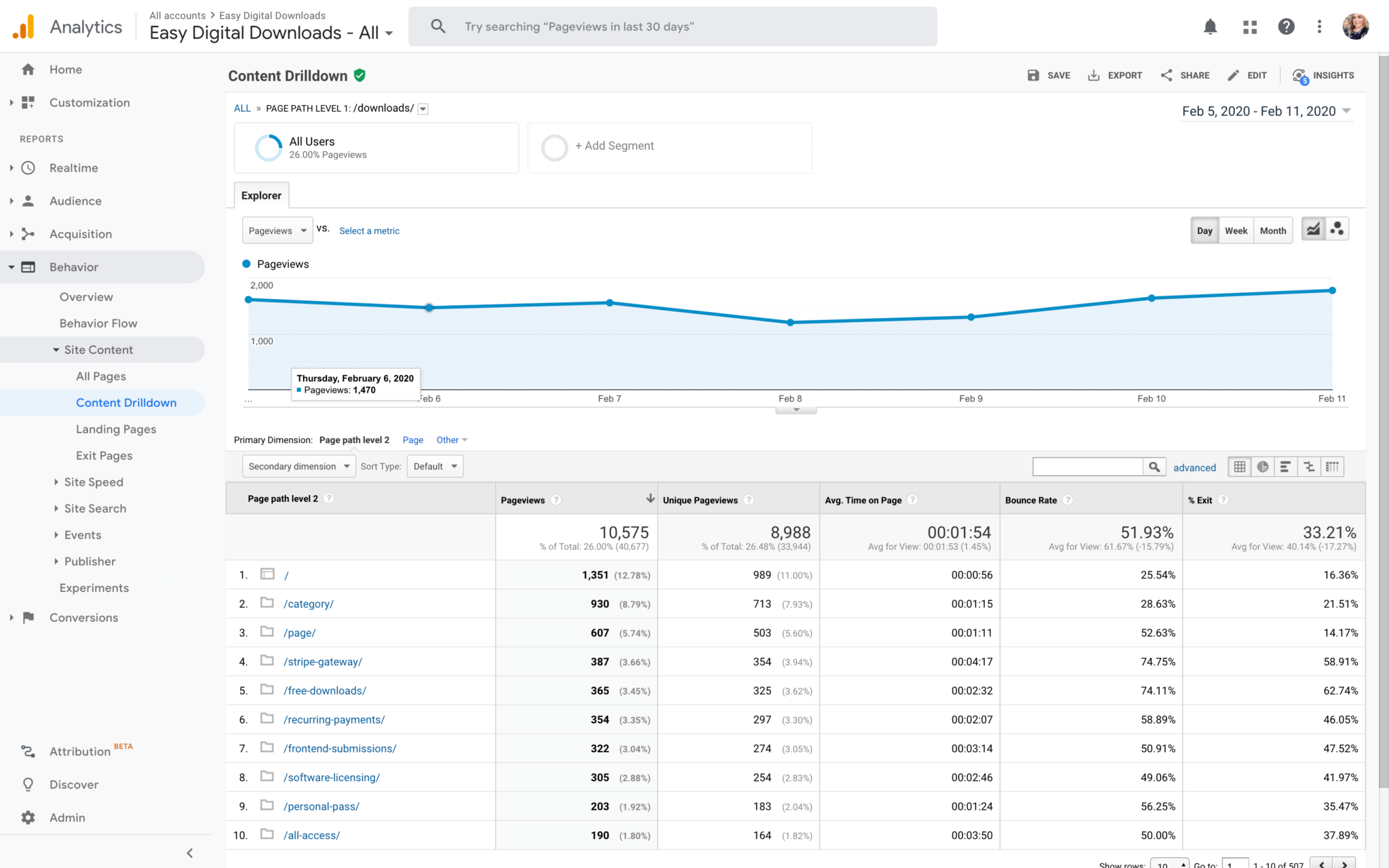Open the Behavior Flow report

click(98, 323)
